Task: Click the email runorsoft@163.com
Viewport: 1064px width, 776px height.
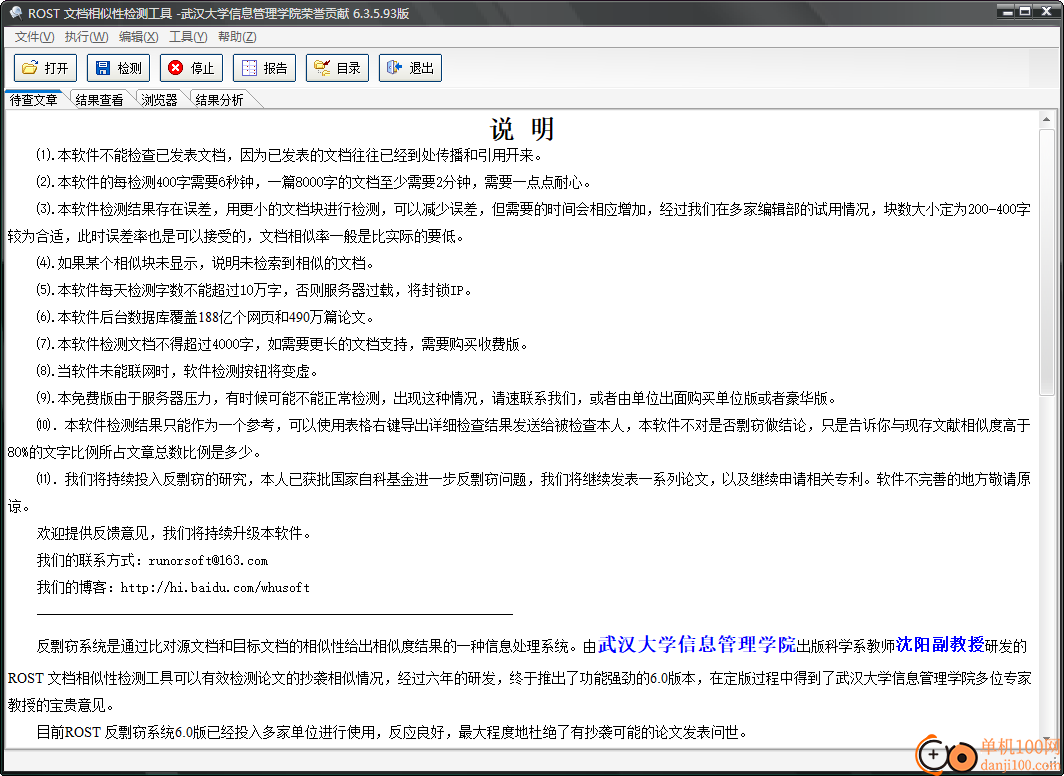Action: coord(208,561)
